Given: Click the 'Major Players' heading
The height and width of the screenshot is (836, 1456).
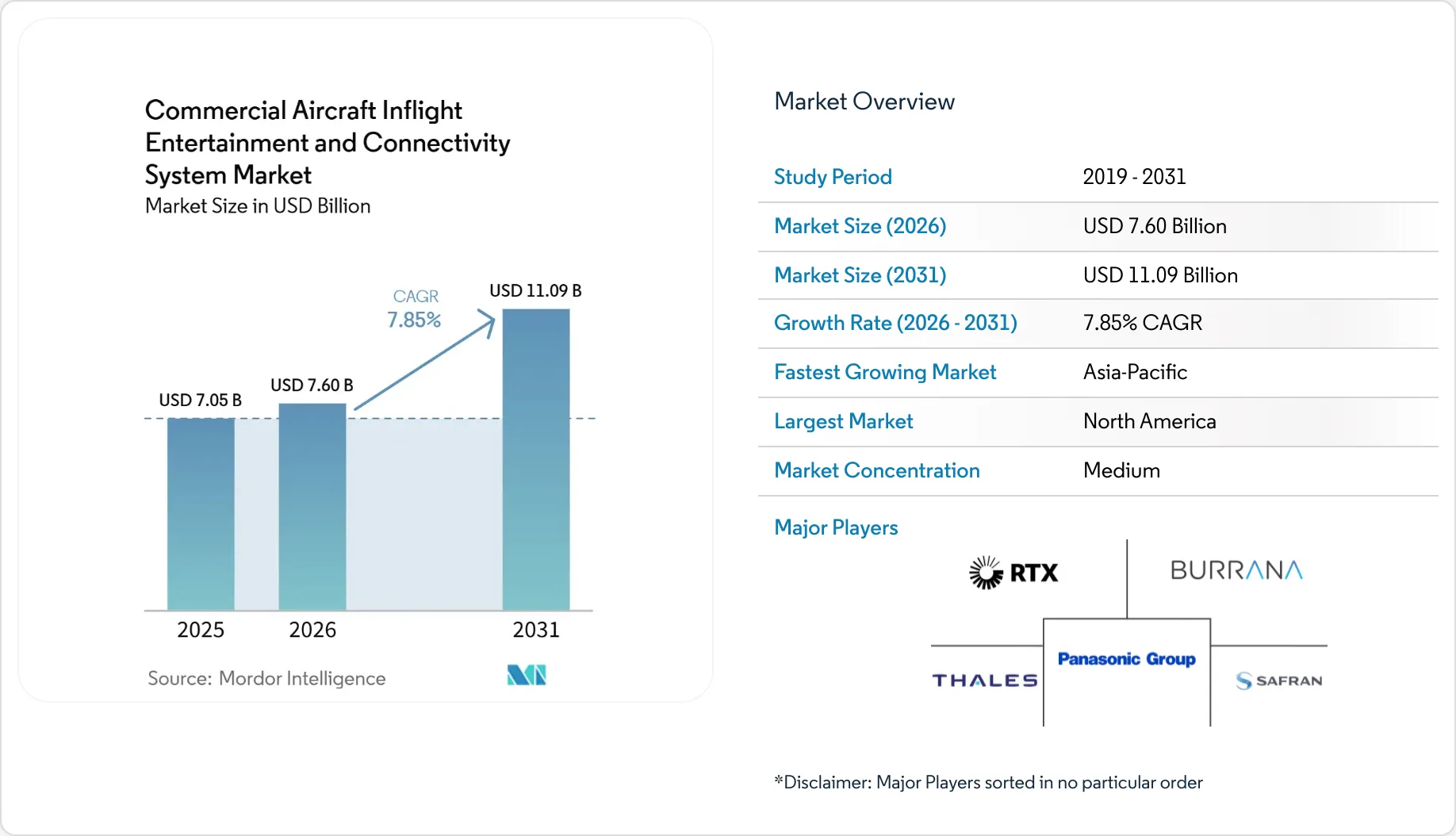Looking at the screenshot, I should (836, 527).
